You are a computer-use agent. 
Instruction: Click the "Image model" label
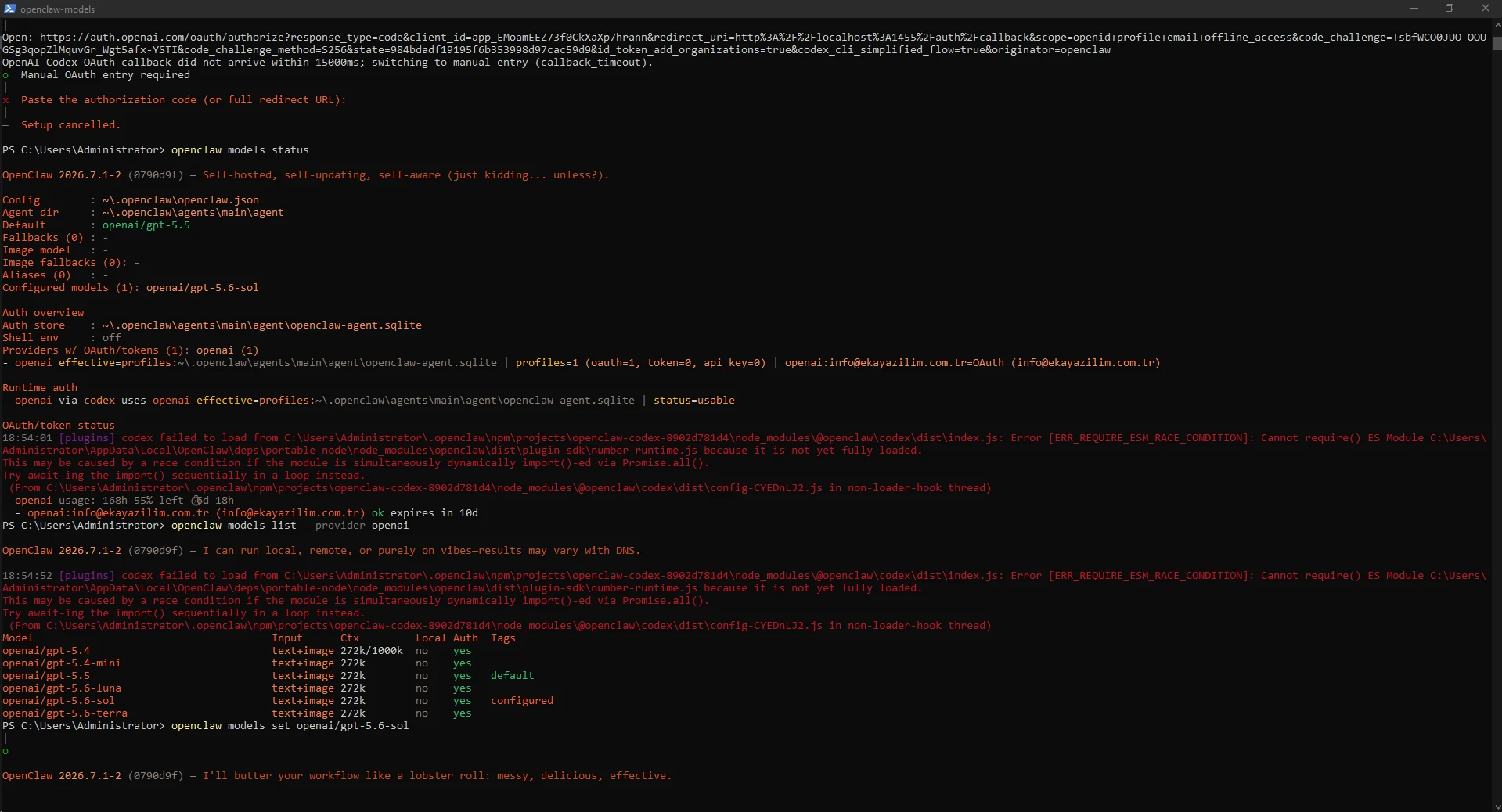point(37,250)
